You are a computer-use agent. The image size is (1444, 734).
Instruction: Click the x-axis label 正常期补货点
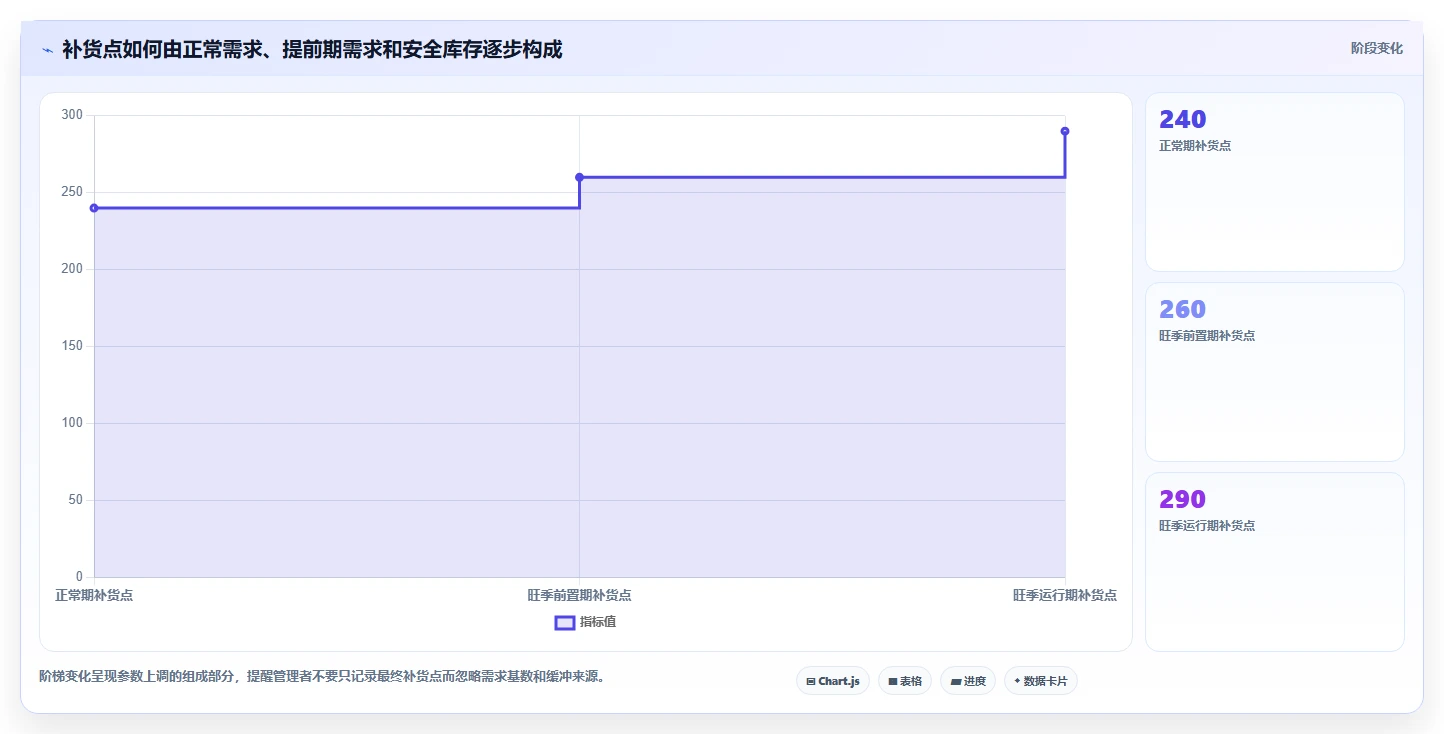click(94, 595)
